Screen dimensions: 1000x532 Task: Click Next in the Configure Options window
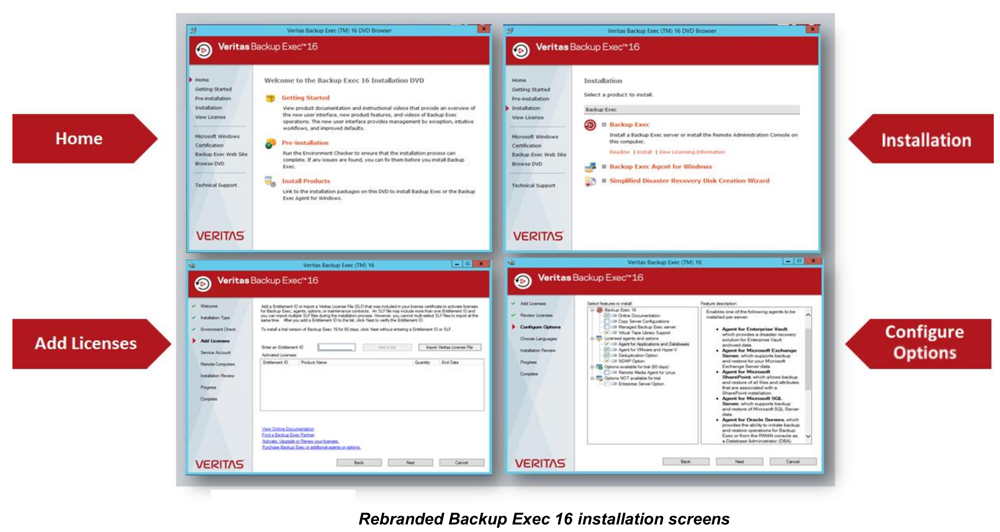click(x=739, y=461)
